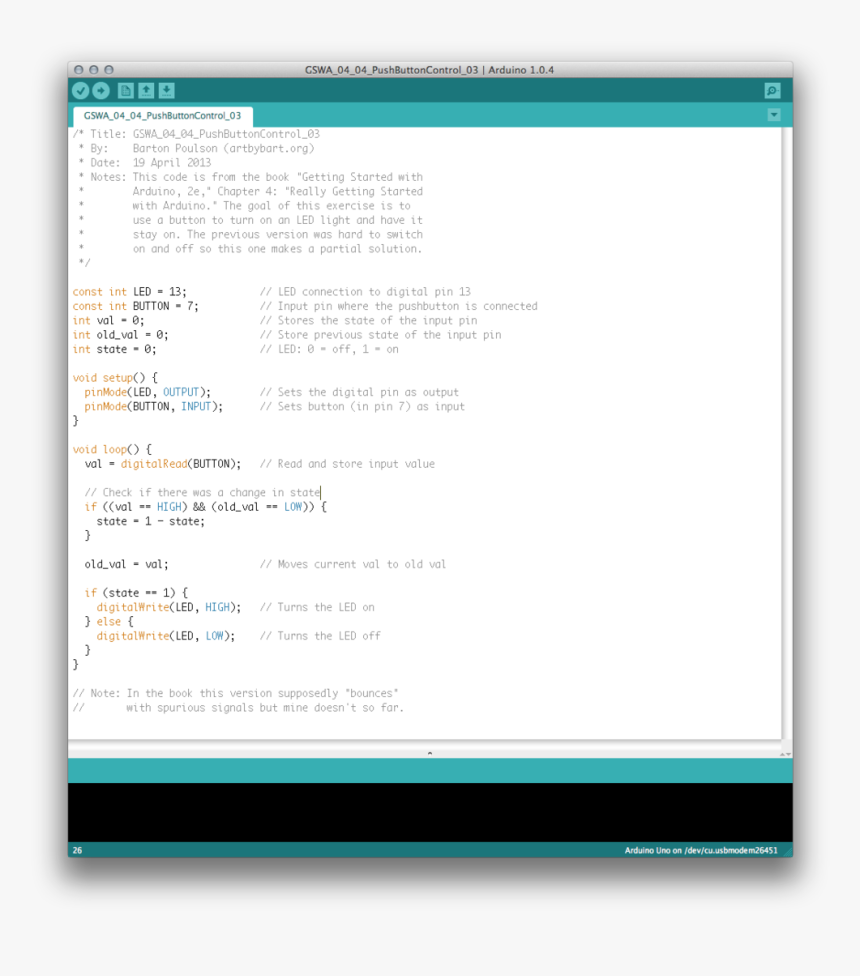Click the line number 26 in status bar
Image resolution: width=860 pixels, height=976 pixels.
click(x=77, y=850)
